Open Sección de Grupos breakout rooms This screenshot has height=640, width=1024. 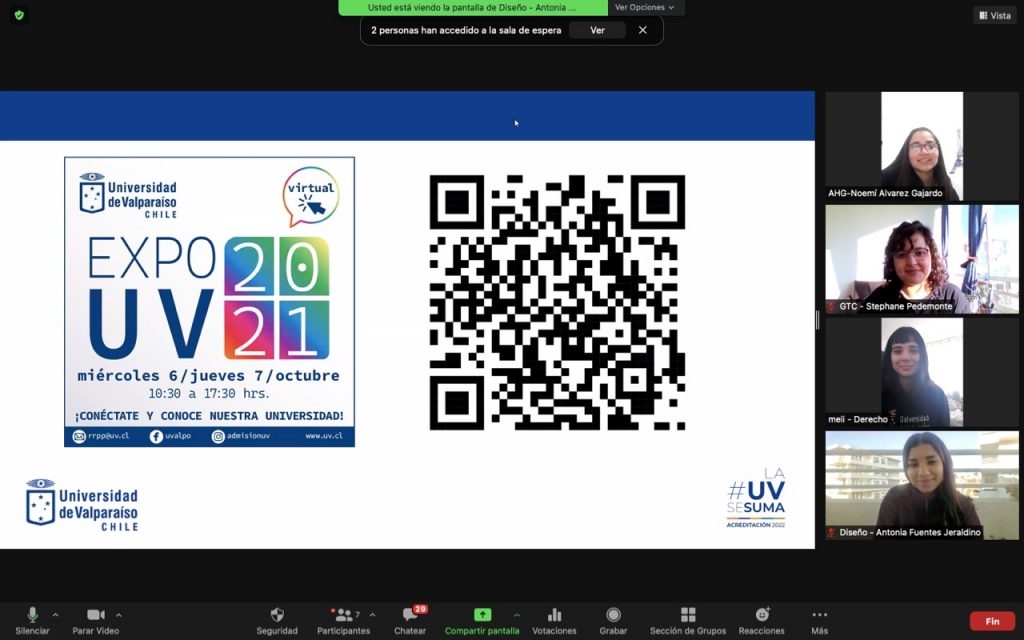click(x=688, y=621)
